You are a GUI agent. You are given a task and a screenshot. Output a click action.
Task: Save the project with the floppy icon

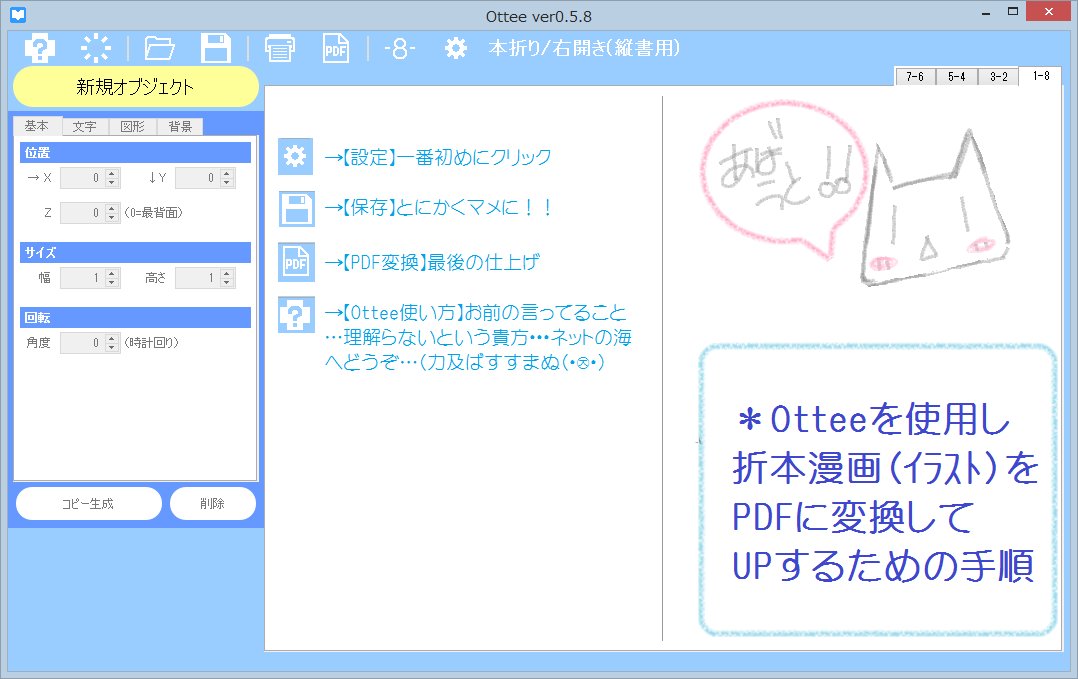(216, 49)
